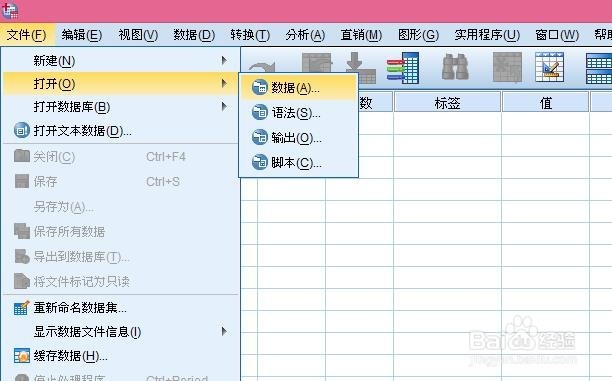Open the 文件(F) menu
The width and height of the screenshot is (612, 381).
[x=27, y=35]
